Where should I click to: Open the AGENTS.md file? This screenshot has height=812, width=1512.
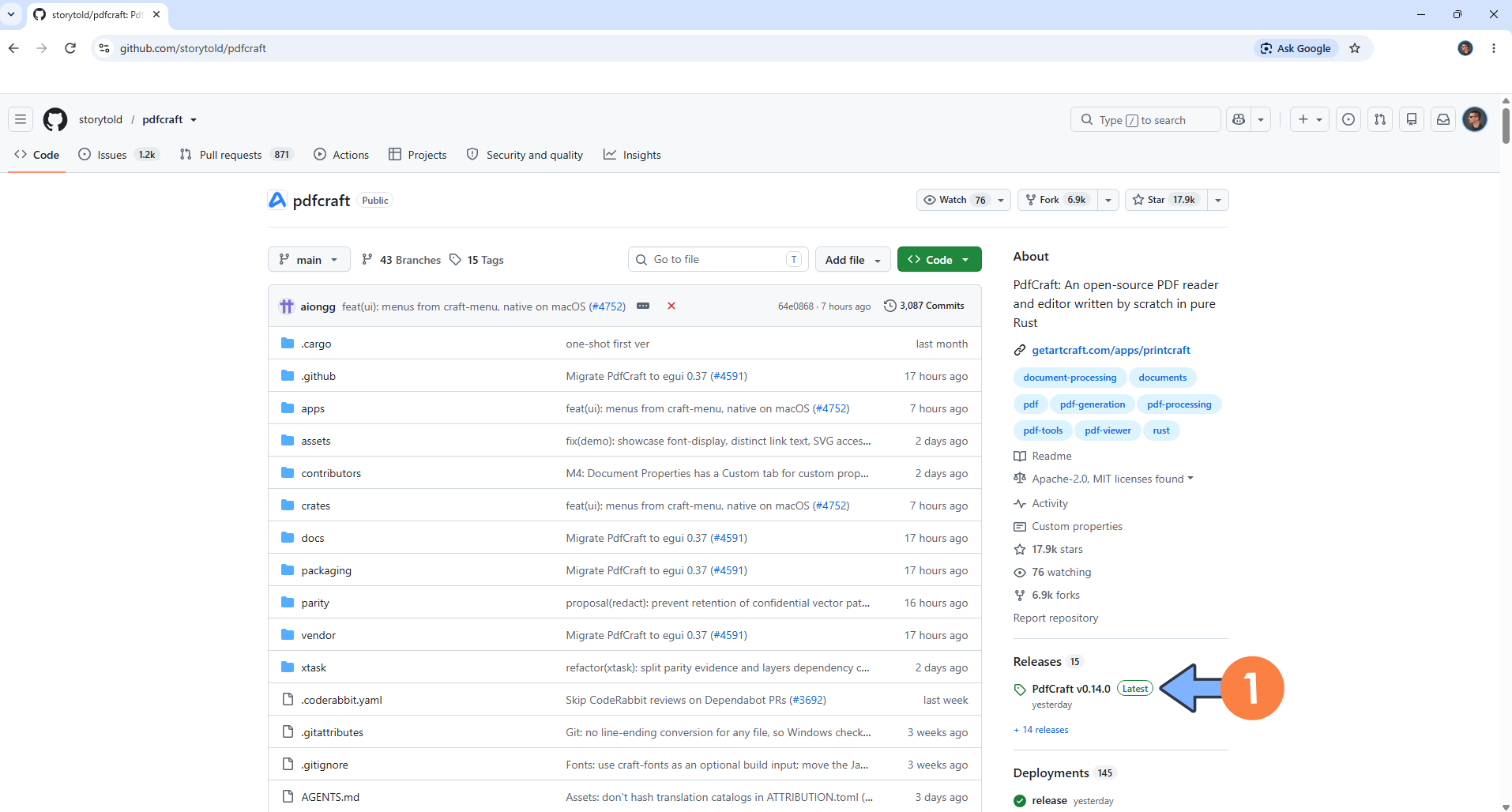(330, 797)
